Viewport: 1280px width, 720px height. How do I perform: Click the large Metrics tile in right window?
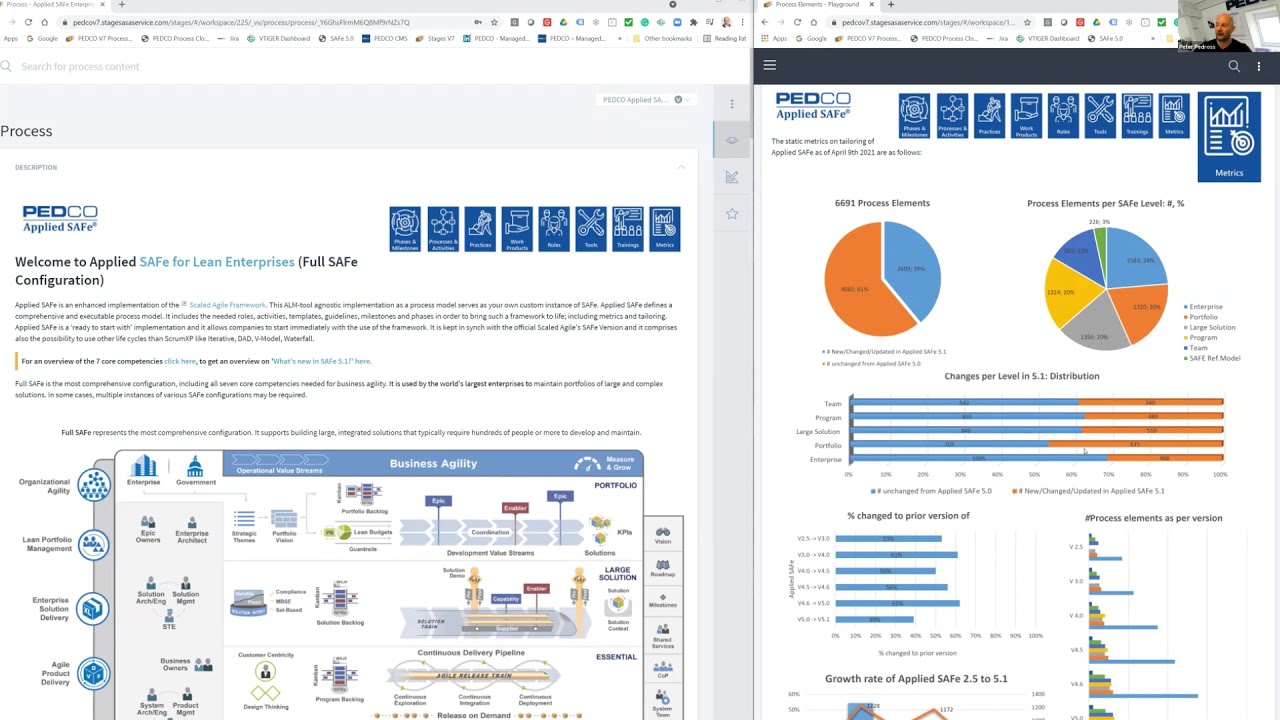pos(1229,137)
